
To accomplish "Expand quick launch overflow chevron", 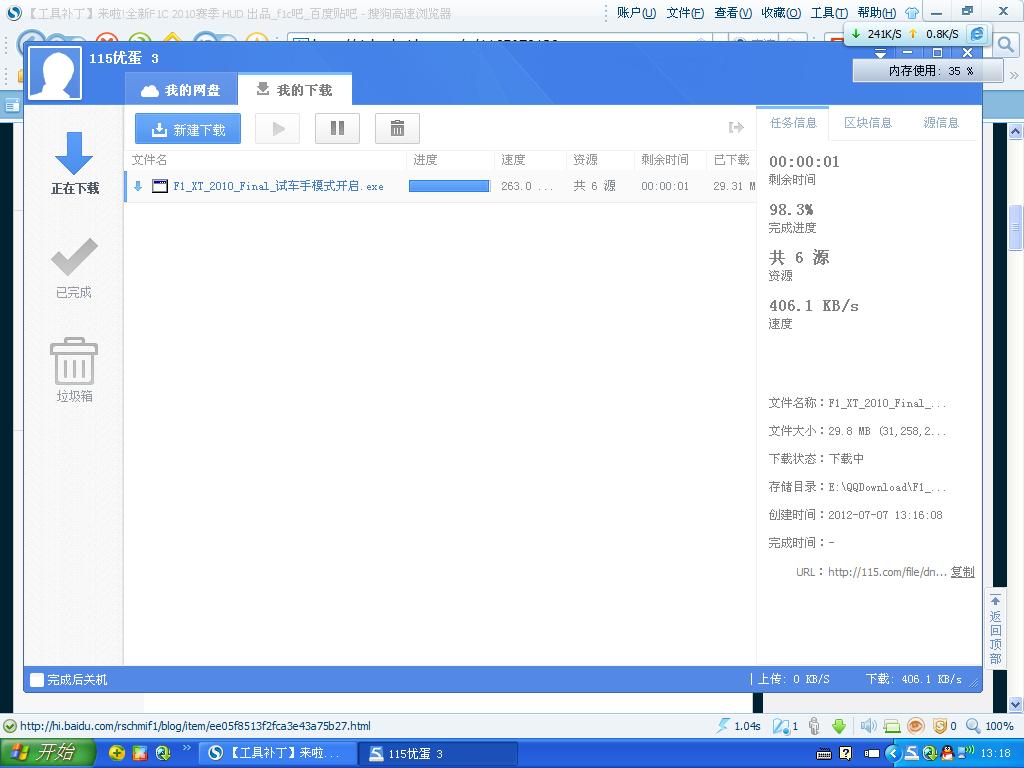I will pos(186,748).
